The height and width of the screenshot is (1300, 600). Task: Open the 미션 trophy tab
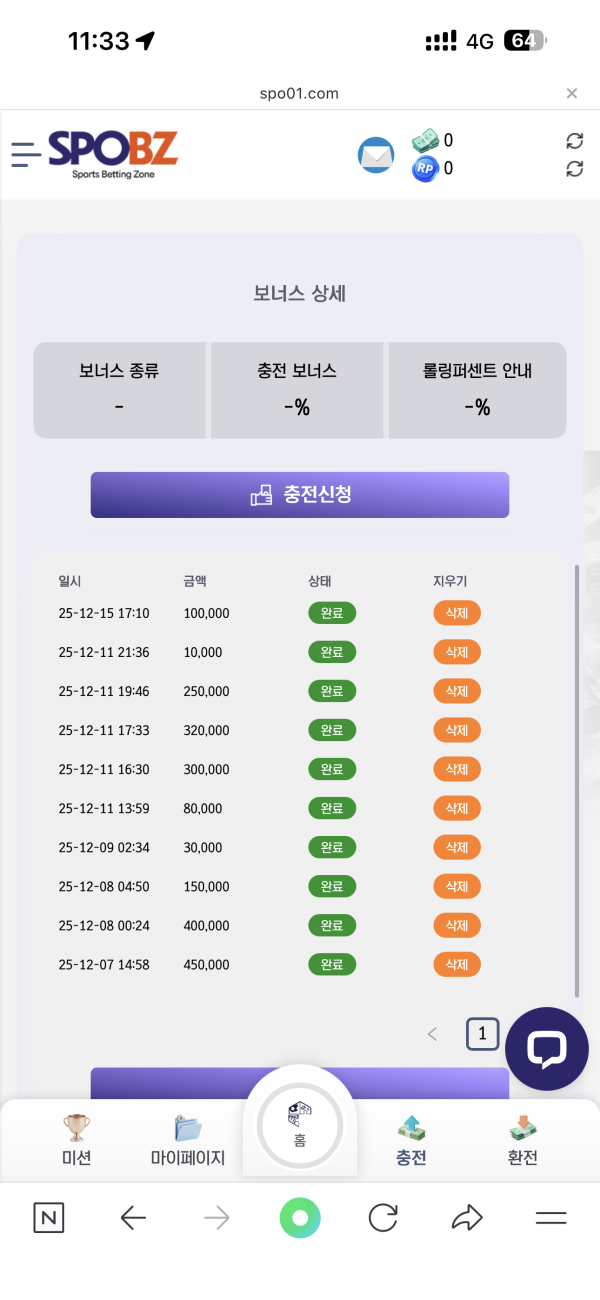(76, 1140)
